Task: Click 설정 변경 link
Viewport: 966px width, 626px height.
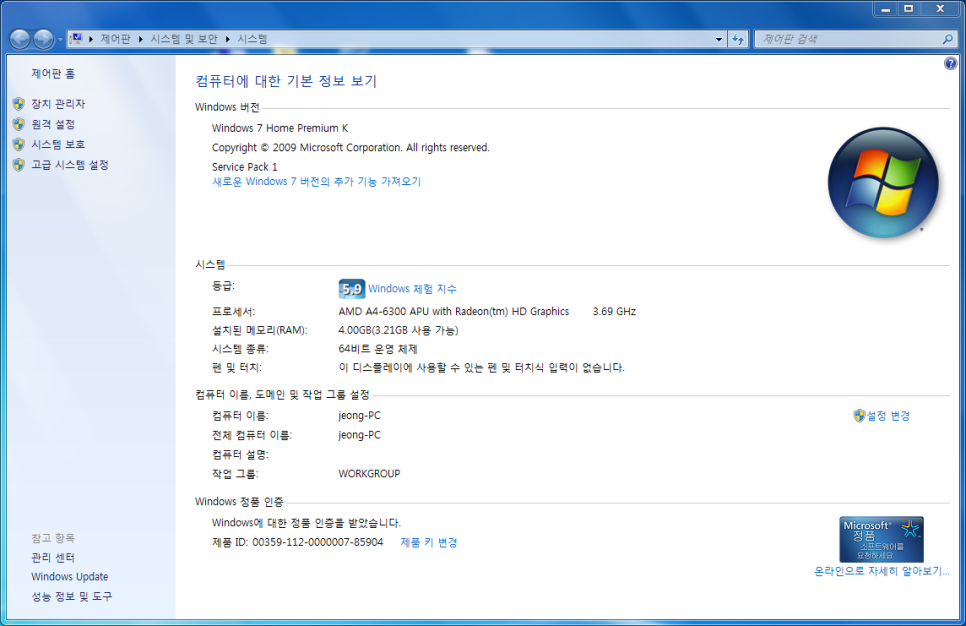Action: pyautogui.click(x=888, y=416)
